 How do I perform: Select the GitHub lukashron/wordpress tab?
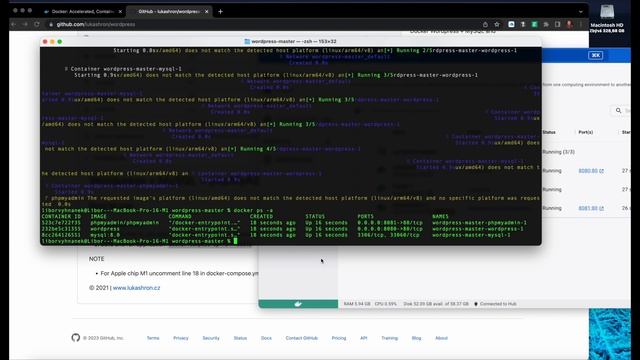[168, 11]
